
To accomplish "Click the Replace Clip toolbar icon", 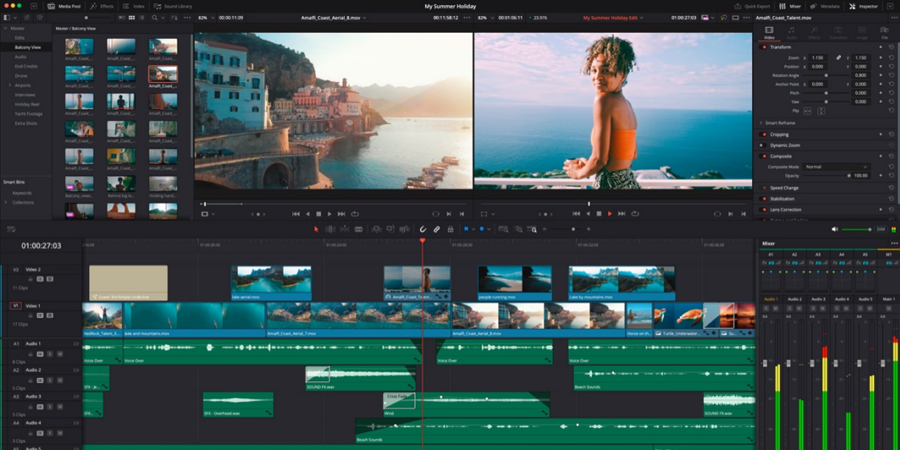I will (405, 229).
